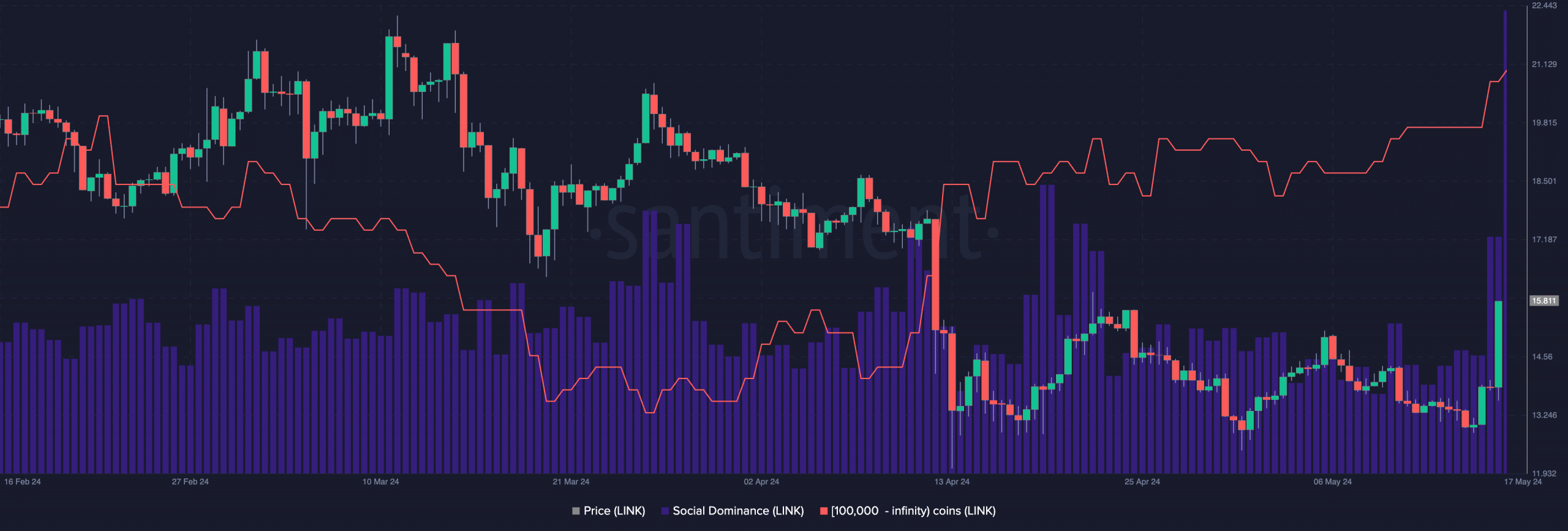Click the 21 Mar 24 date label

tap(571, 482)
